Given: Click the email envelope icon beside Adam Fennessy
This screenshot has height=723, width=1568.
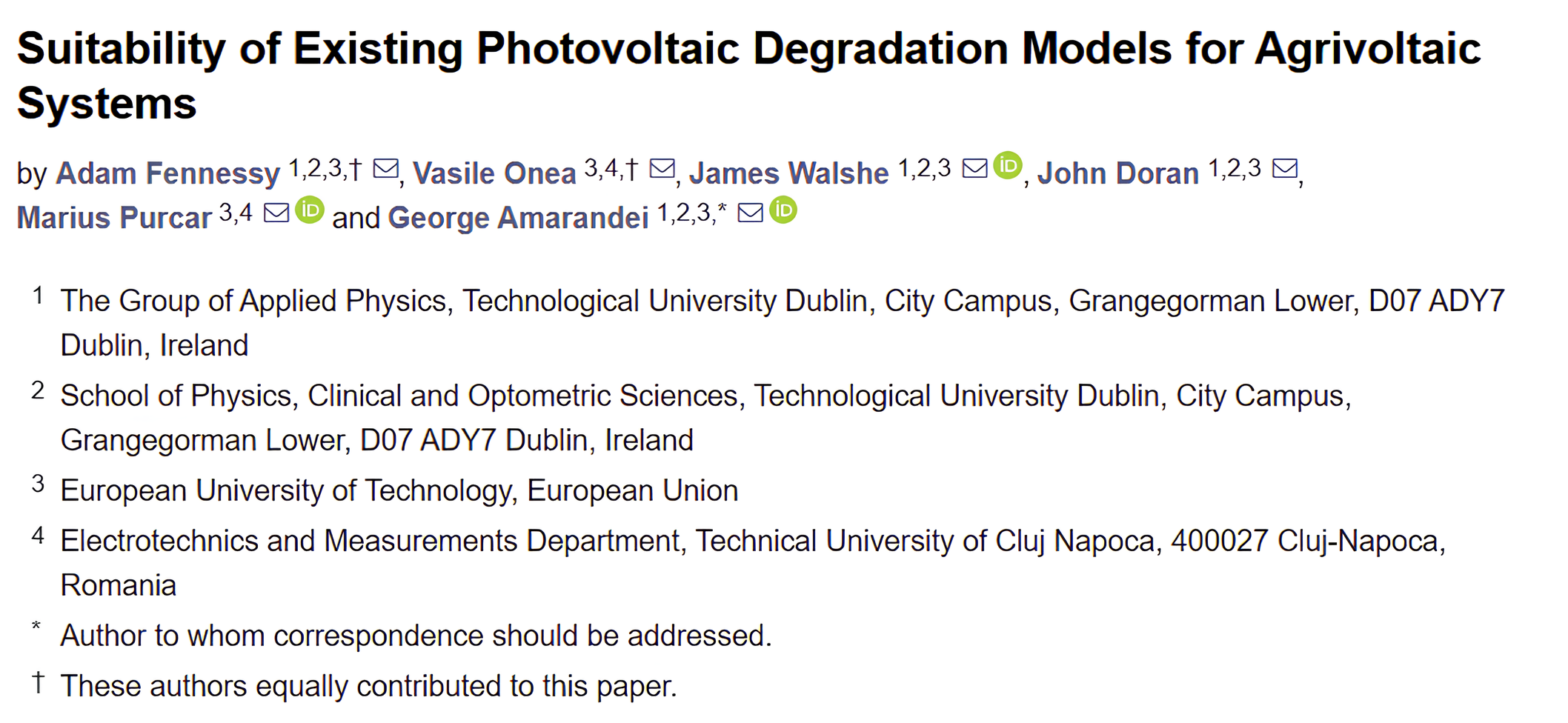Looking at the screenshot, I should (385, 169).
